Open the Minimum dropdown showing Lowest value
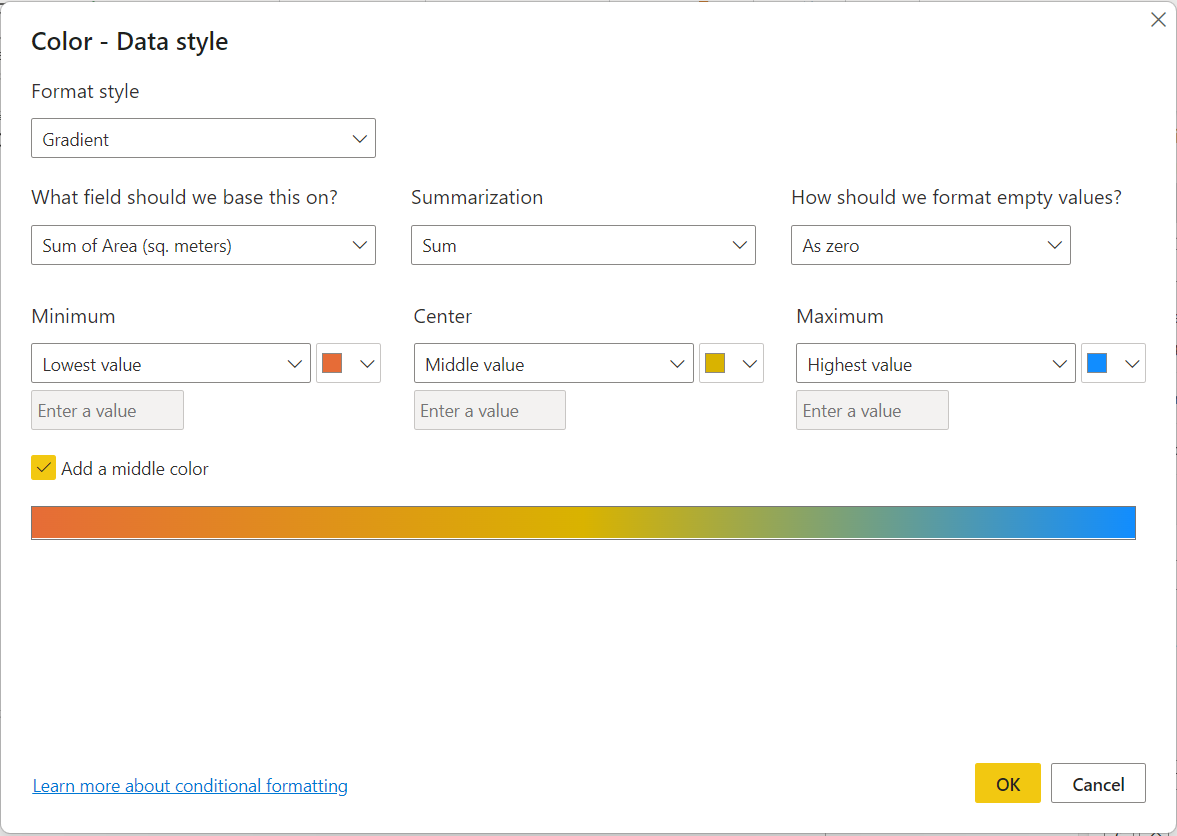Viewport: 1177px width, 836px height. coord(170,363)
